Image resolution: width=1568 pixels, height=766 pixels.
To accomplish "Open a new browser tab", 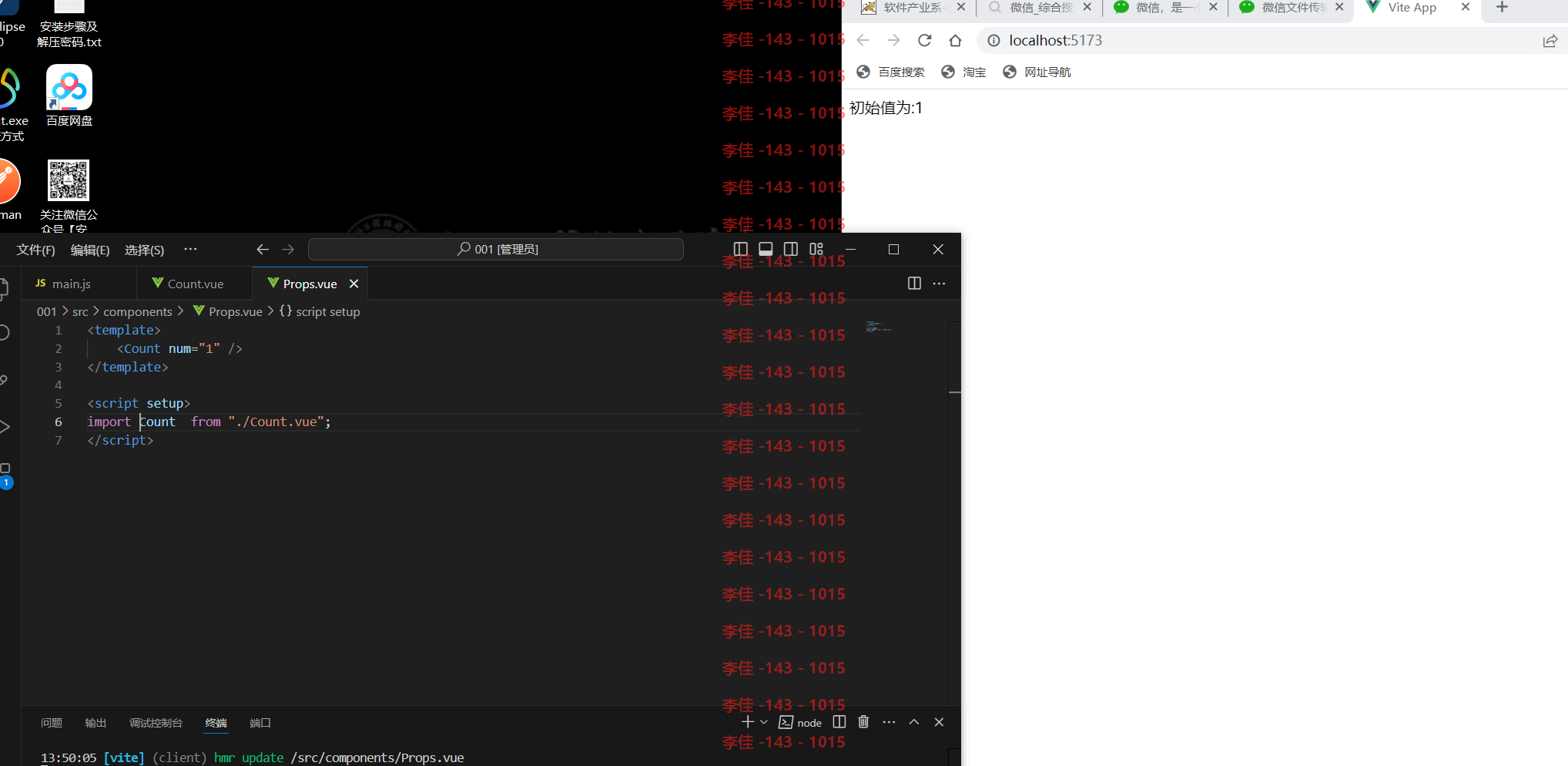I will click(x=1502, y=7).
